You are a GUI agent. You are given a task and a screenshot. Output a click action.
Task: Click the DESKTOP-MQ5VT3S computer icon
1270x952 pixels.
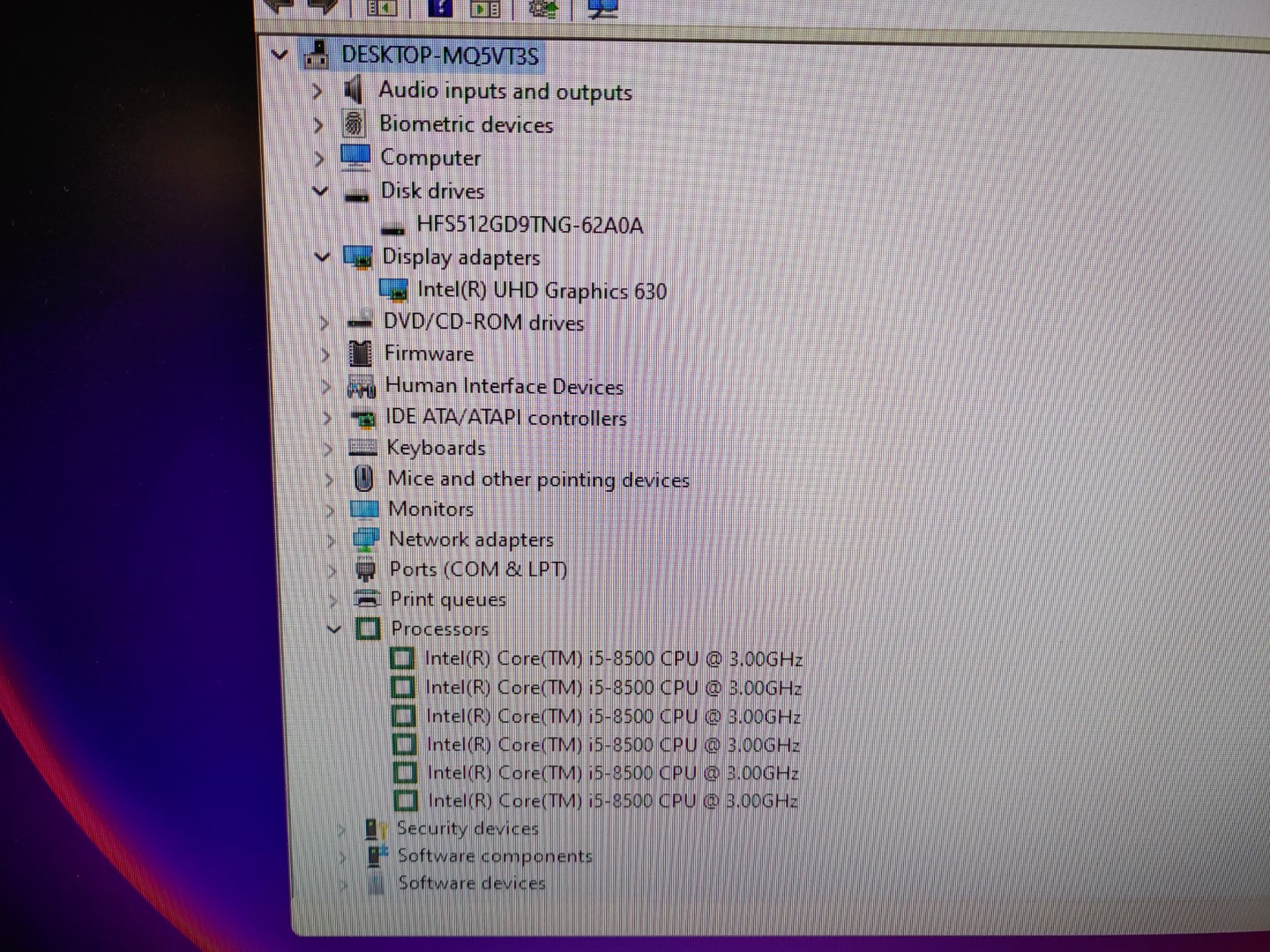(316, 56)
